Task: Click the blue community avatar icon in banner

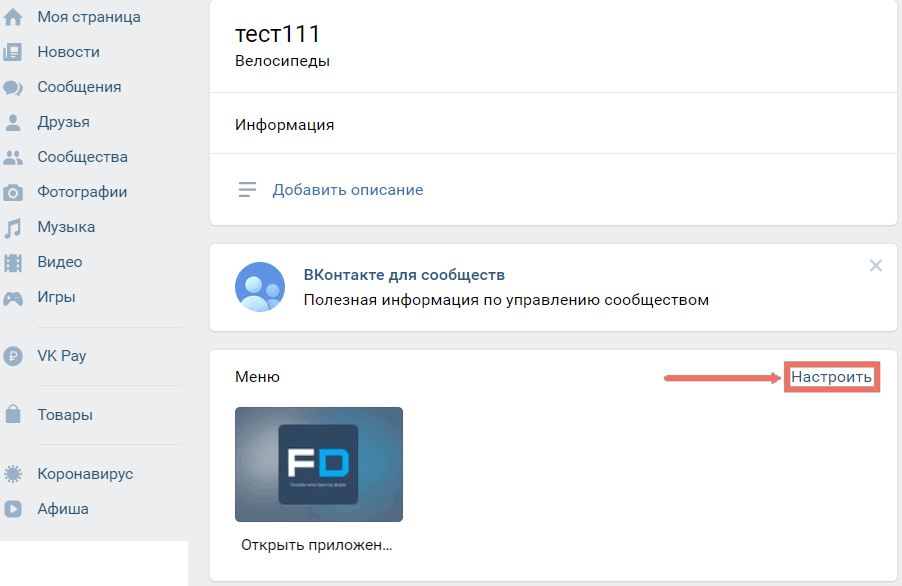Action: click(260, 287)
